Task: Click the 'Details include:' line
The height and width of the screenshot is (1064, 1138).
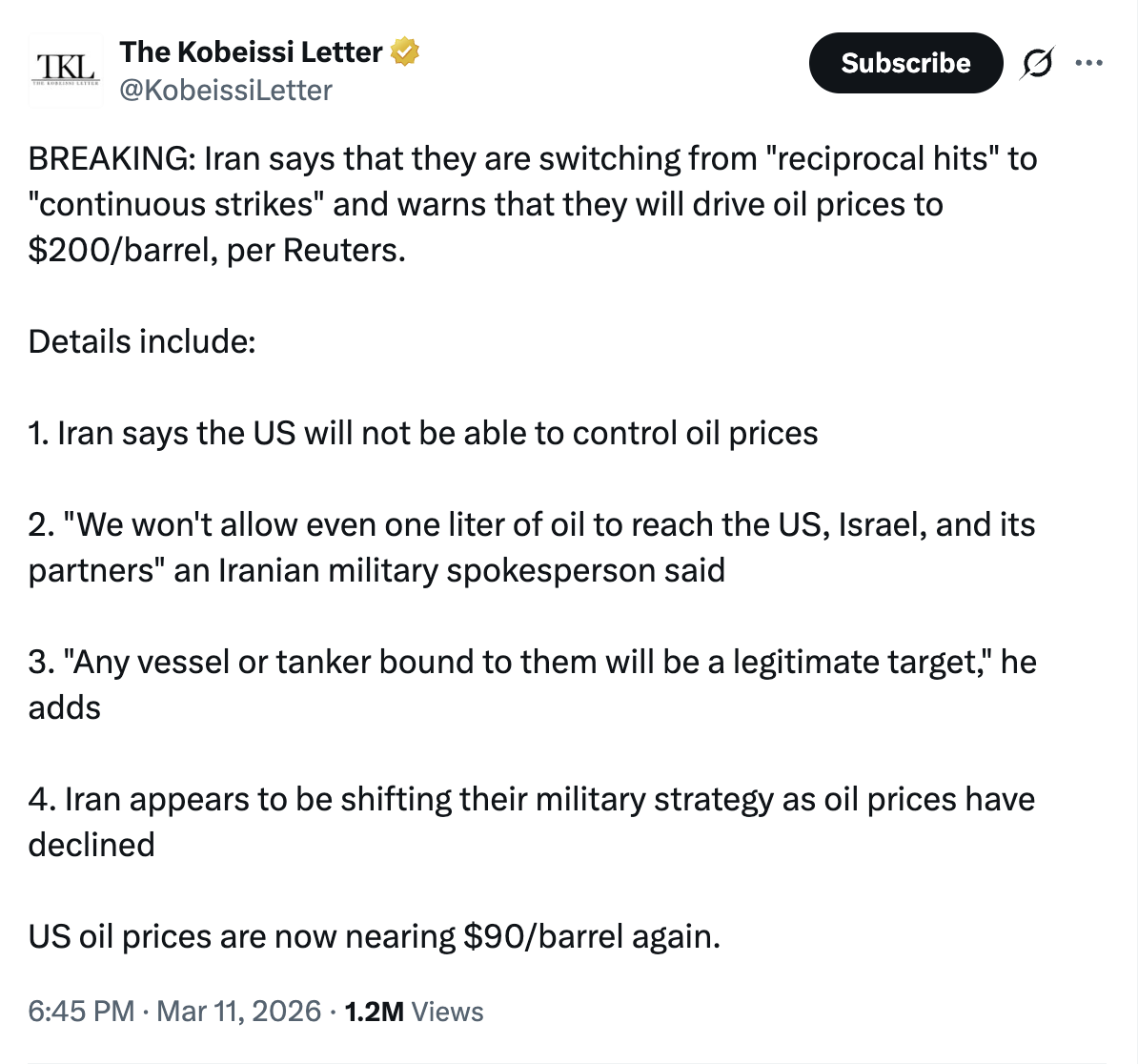Action: click(x=142, y=341)
